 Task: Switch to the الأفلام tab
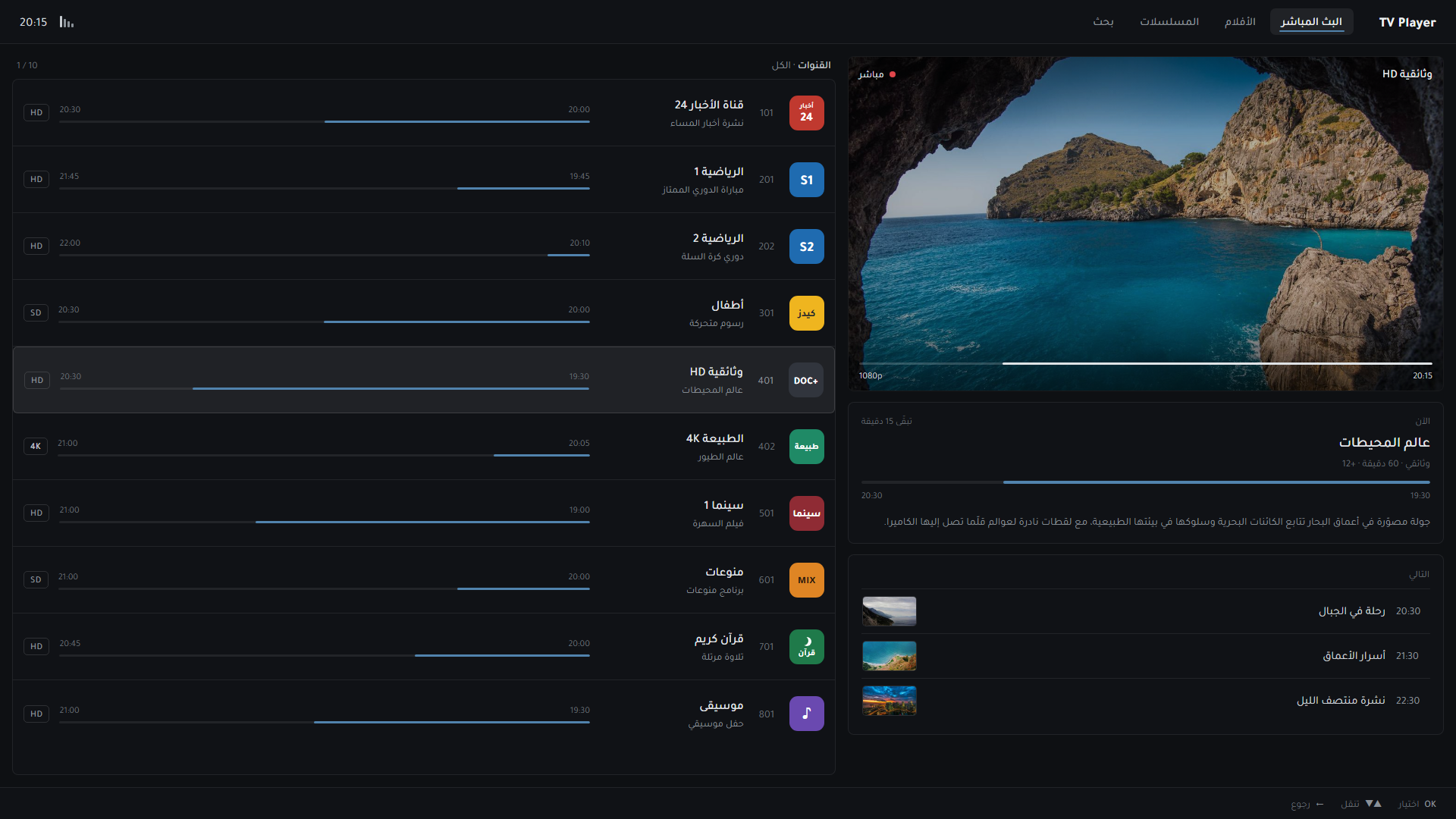1240,22
